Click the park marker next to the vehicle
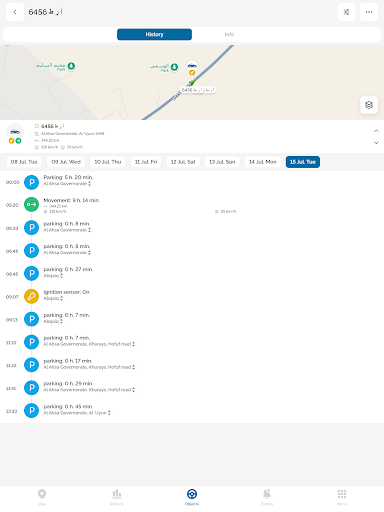This screenshot has height=512, width=384. (174, 67)
